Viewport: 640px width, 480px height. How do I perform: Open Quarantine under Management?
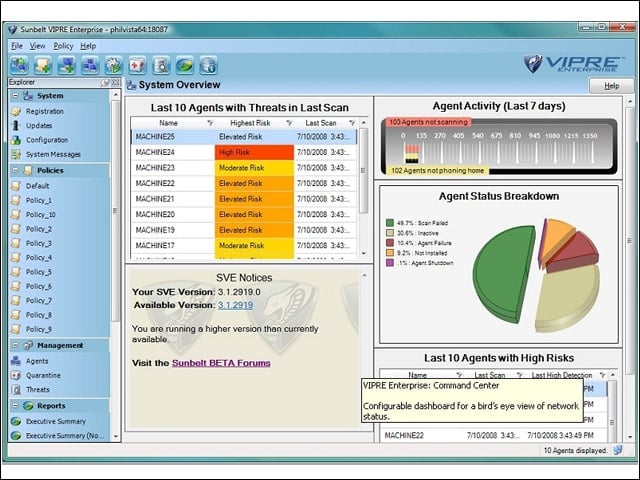(x=43, y=376)
